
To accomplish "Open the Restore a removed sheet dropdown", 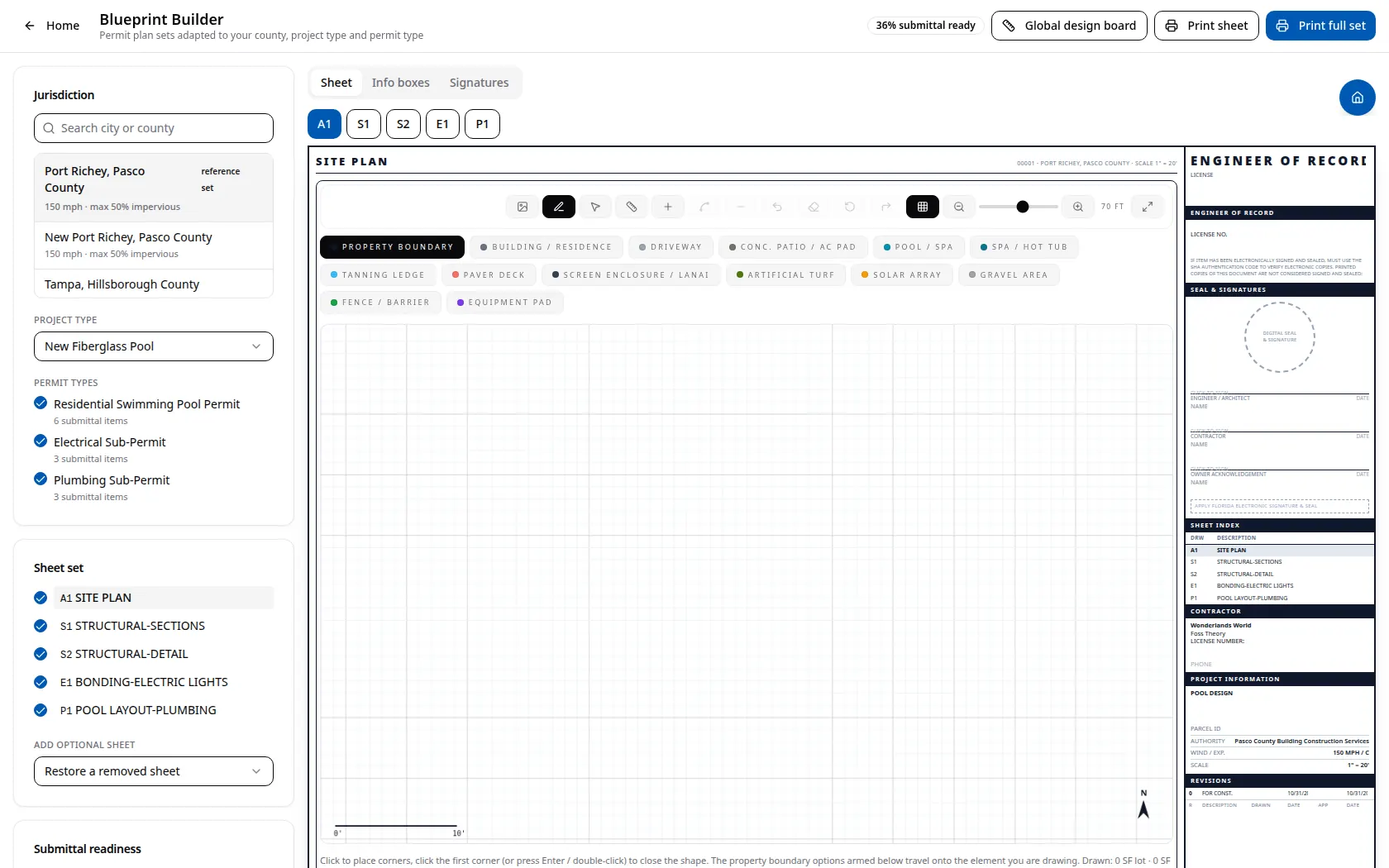I will point(154,771).
